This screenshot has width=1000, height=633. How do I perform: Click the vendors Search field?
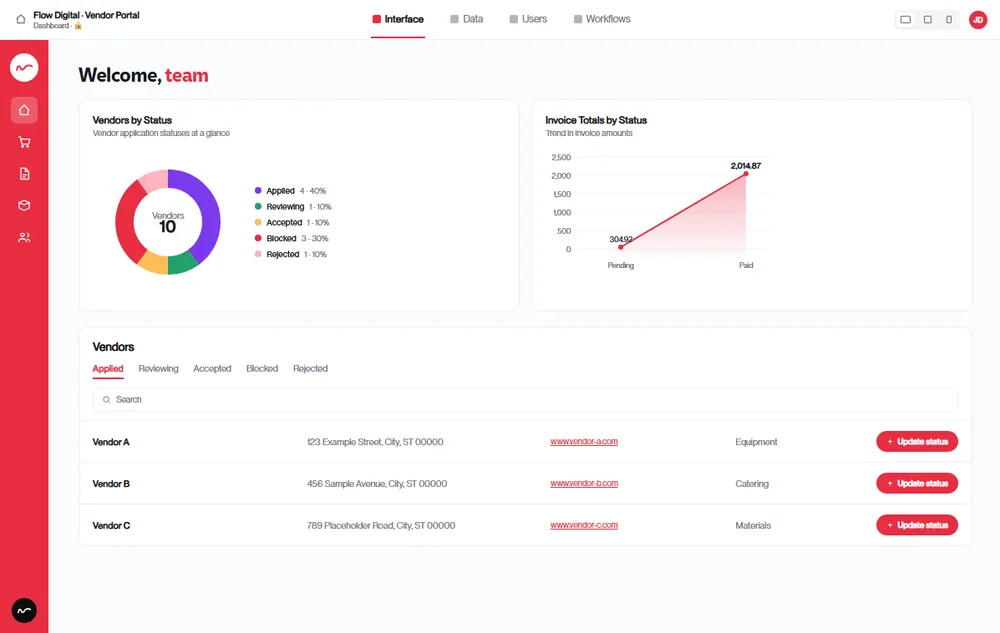click(525, 400)
